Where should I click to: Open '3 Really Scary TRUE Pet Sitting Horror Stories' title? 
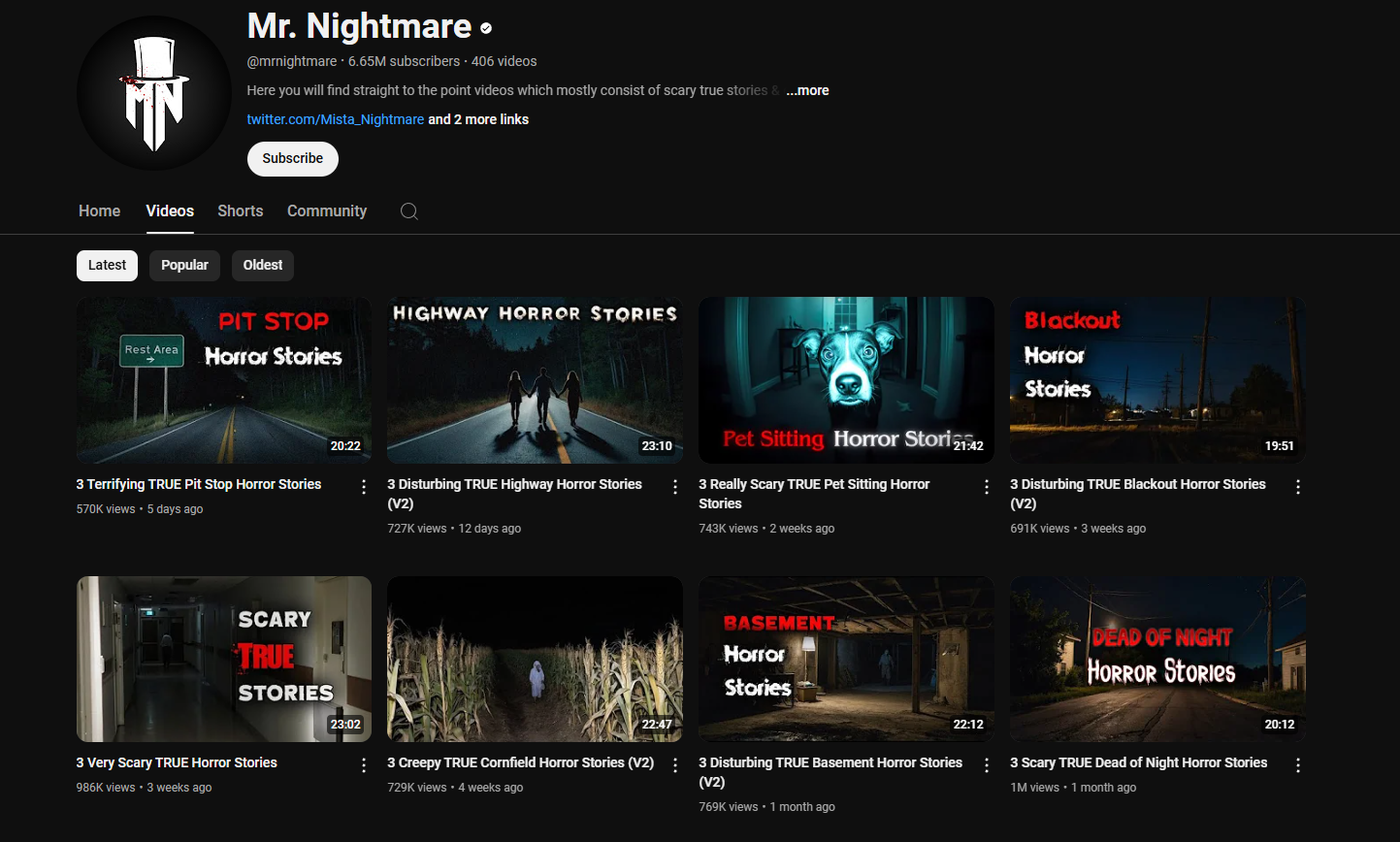pyautogui.click(x=814, y=494)
